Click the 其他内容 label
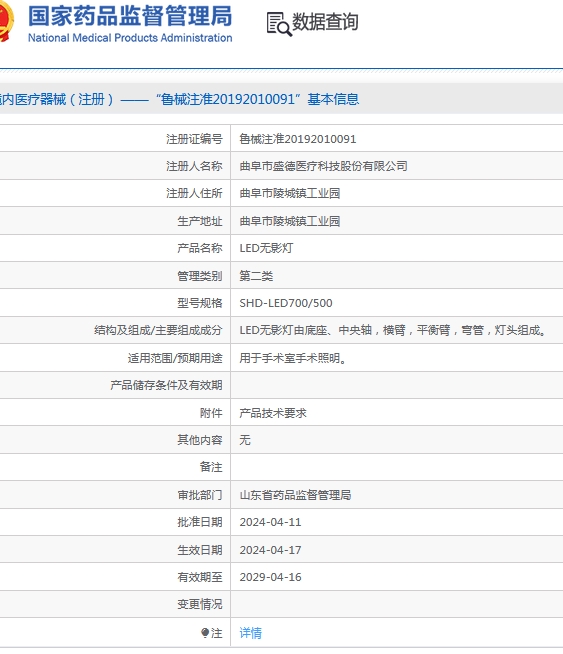The image size is (563, 654). pyautogui.click(x=200, y=440)
